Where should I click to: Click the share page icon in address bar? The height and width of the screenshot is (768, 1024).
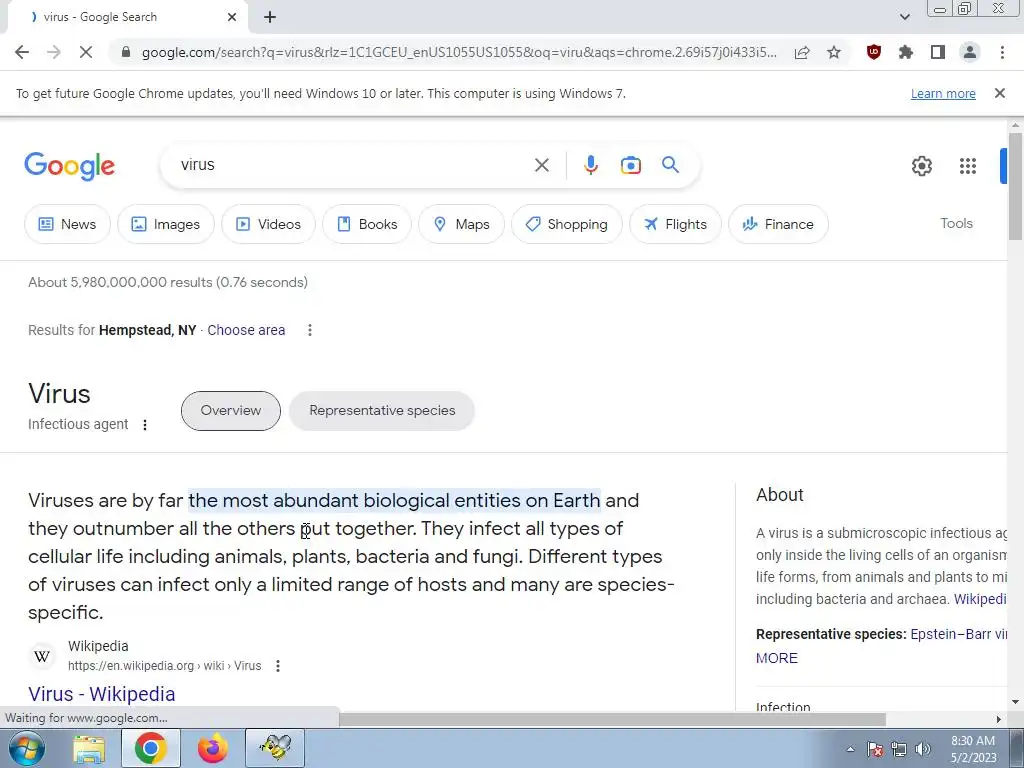(802, 52)
